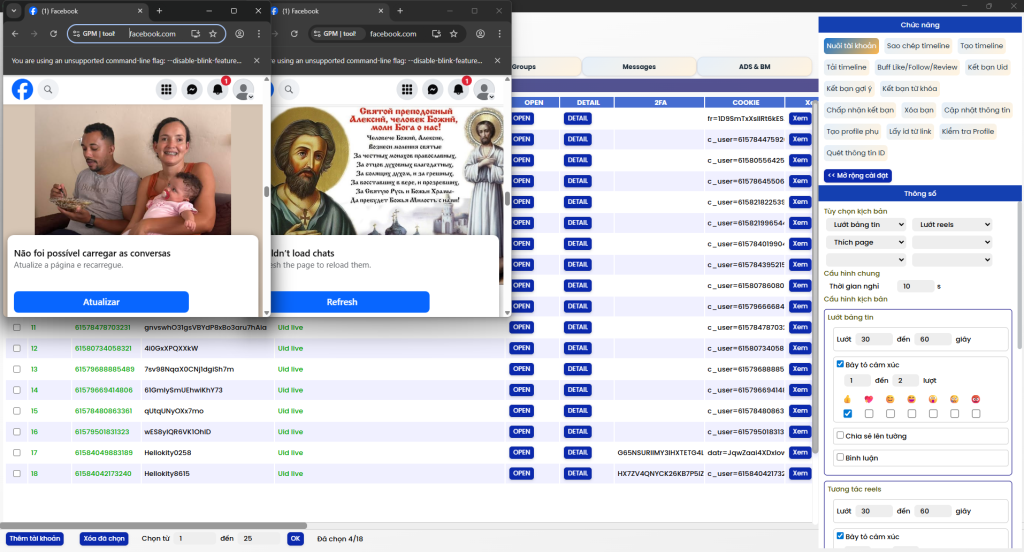1024x552 pixels.
Task: Expand the 'Lướt bảng tin' dropdown
Action: click(x=865, y=225)
